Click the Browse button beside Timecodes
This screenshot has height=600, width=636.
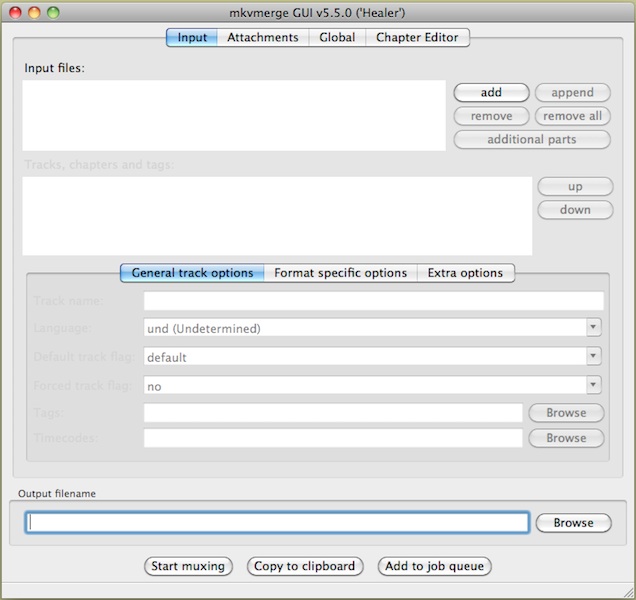(566, 438)
